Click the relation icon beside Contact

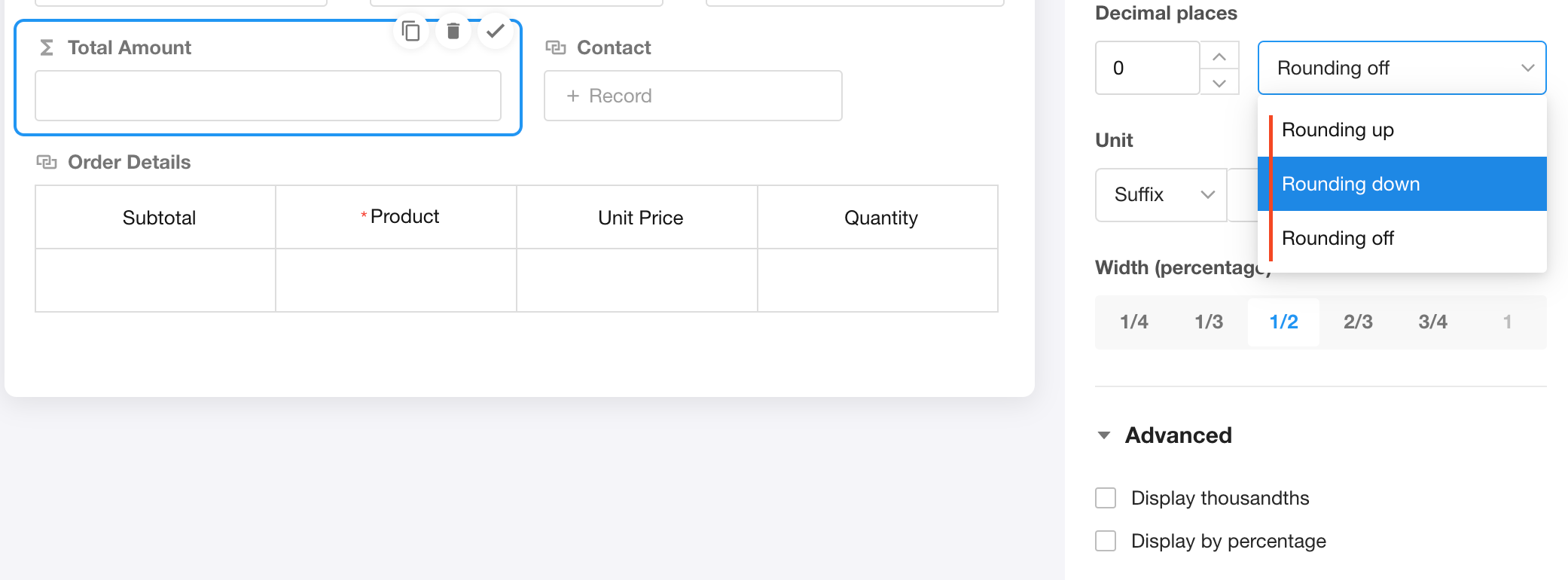pyautogui.click(x=556, y=47)
